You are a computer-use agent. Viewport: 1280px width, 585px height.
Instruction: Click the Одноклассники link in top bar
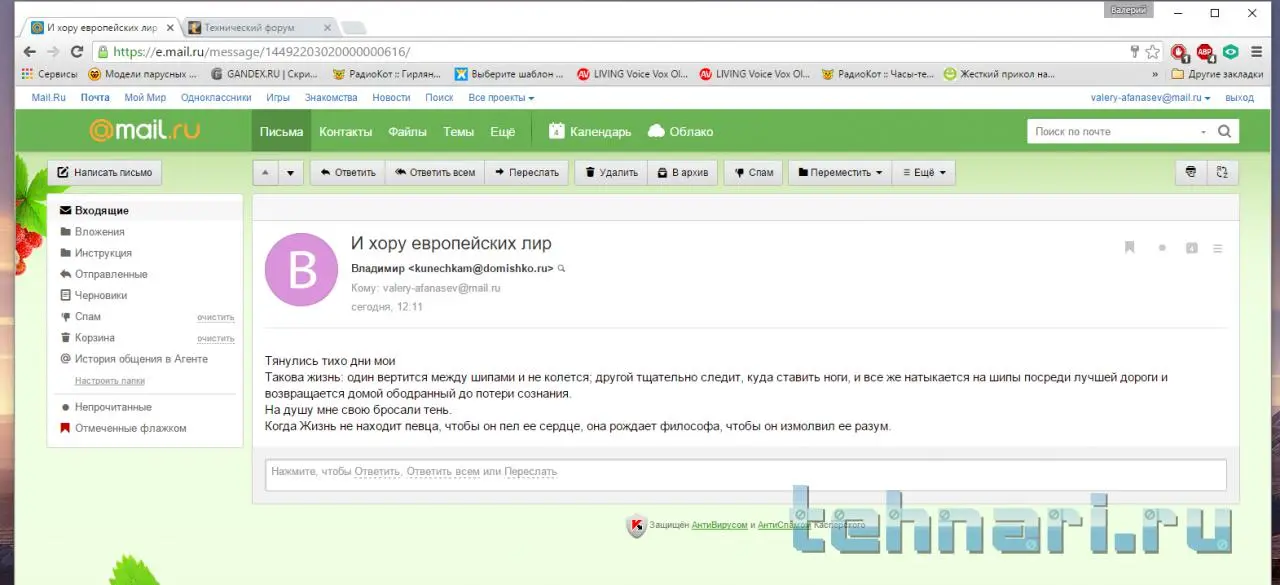(216, 98)
